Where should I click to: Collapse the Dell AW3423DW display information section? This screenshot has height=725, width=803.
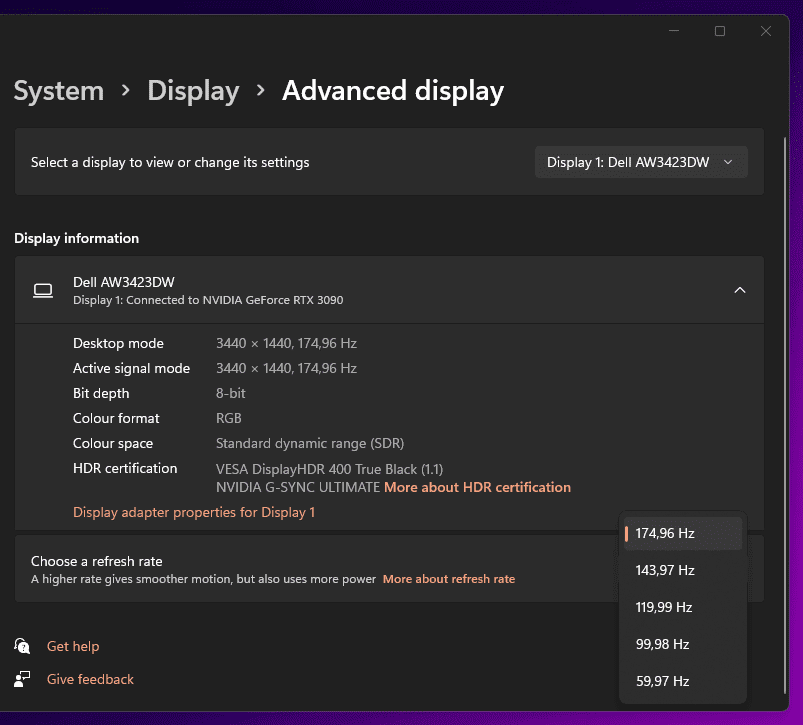(x=739, y=290)
